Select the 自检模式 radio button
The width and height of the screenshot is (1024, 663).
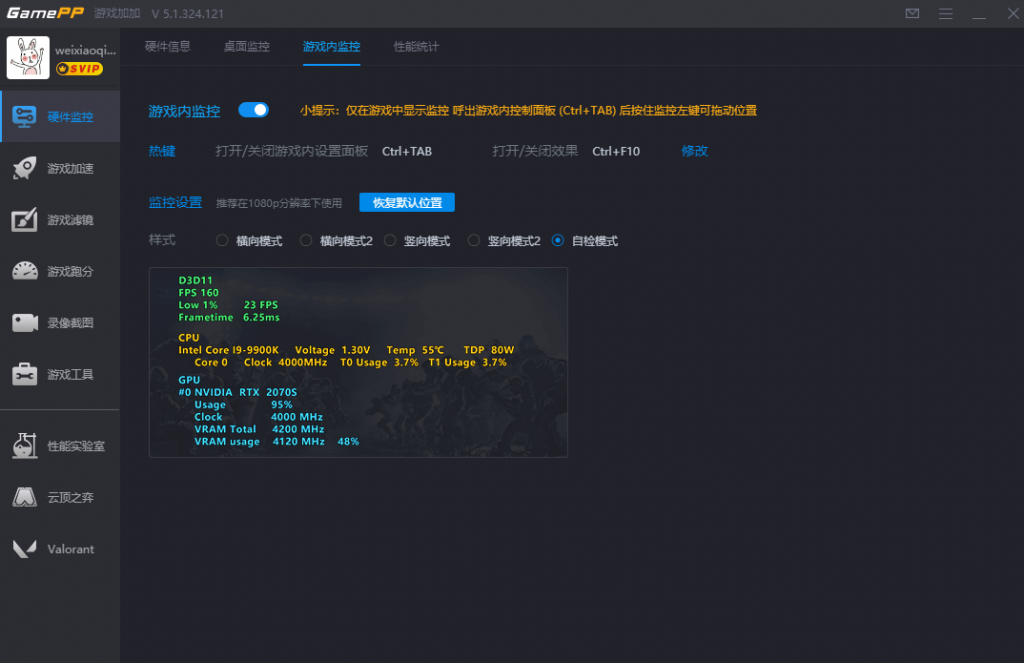tap(558, 240)
